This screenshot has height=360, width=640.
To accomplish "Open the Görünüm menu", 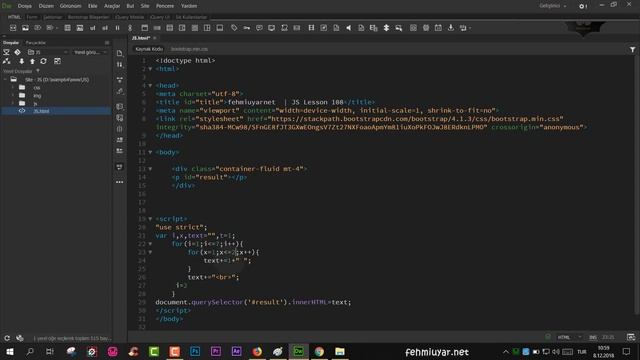I will [71, 6].
